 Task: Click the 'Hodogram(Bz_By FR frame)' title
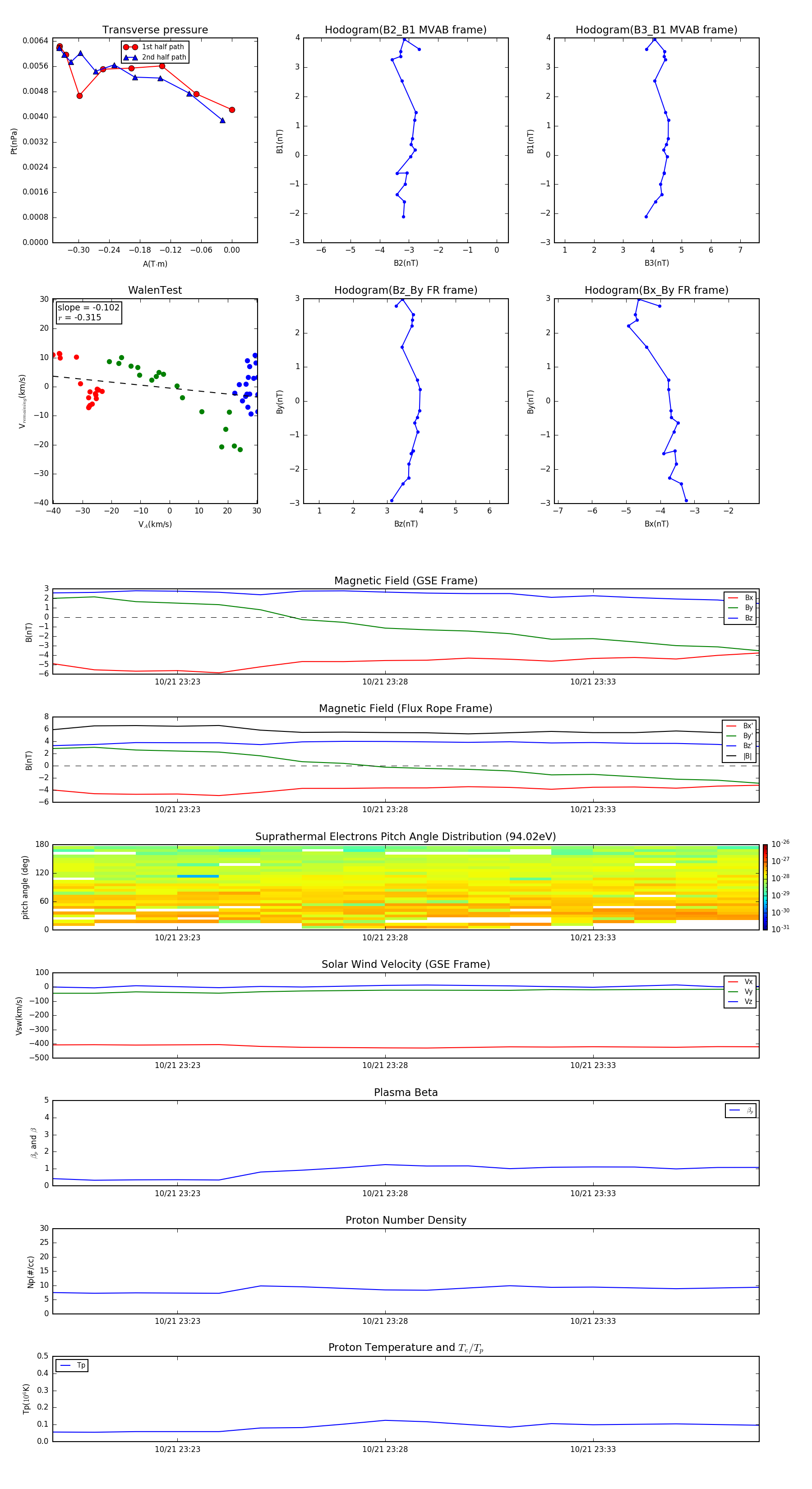[x=406, y=290]
